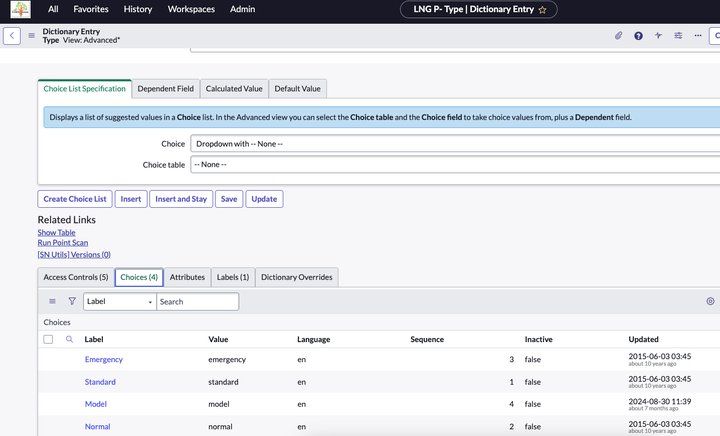Favorite this page with the star icon

[x=542, y=10]
